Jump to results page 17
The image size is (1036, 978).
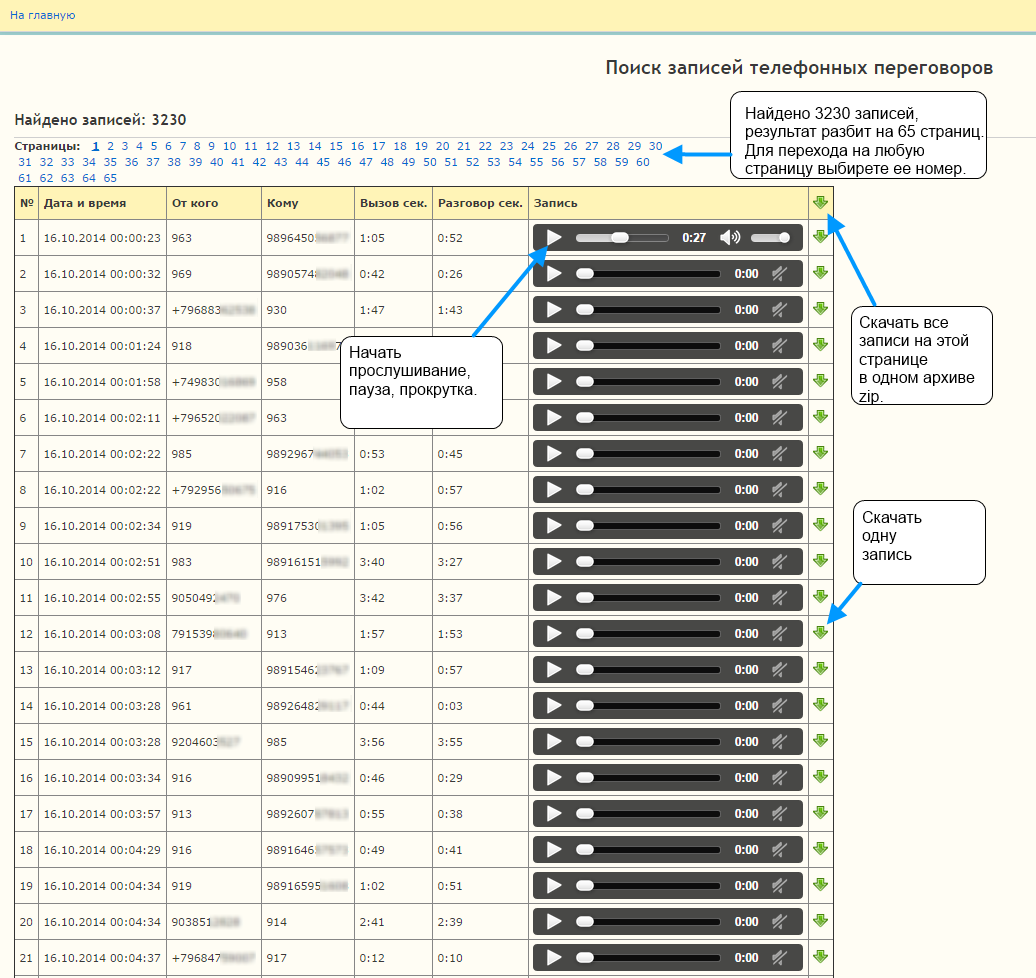coord(379,146)
